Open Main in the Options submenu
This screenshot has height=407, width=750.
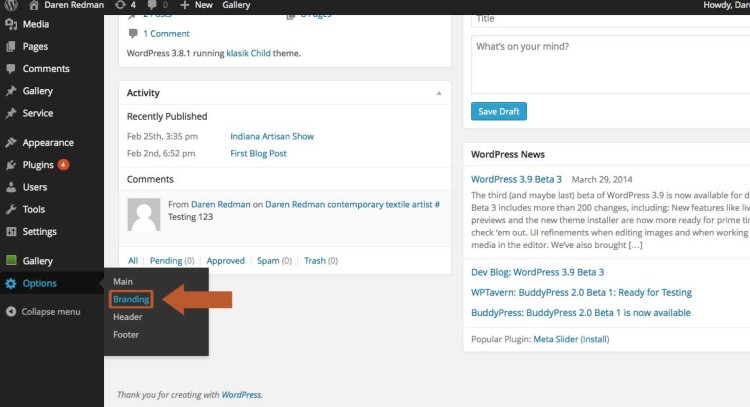[123, 282]
